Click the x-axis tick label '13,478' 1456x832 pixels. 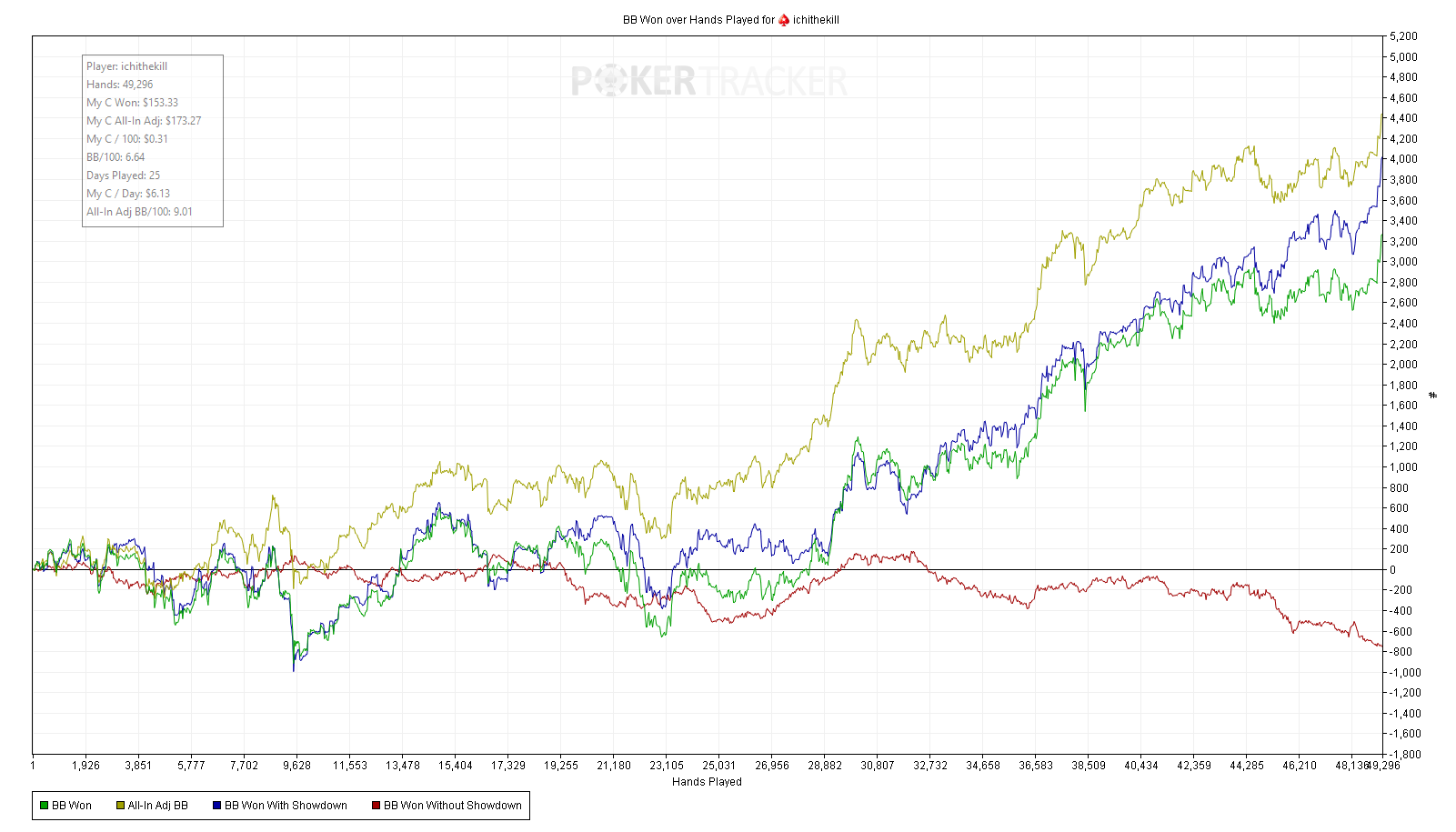pyautogui.click(x=403, y=766)
